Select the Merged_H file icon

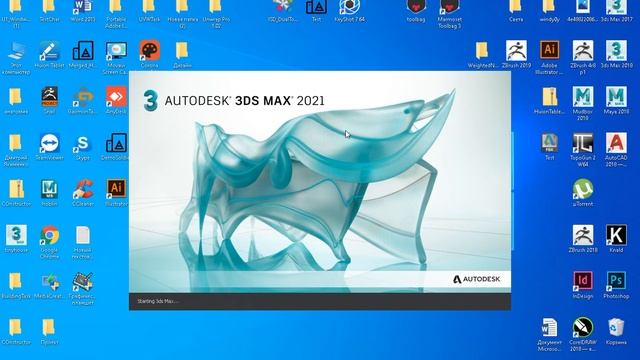[x=83, y=54]
